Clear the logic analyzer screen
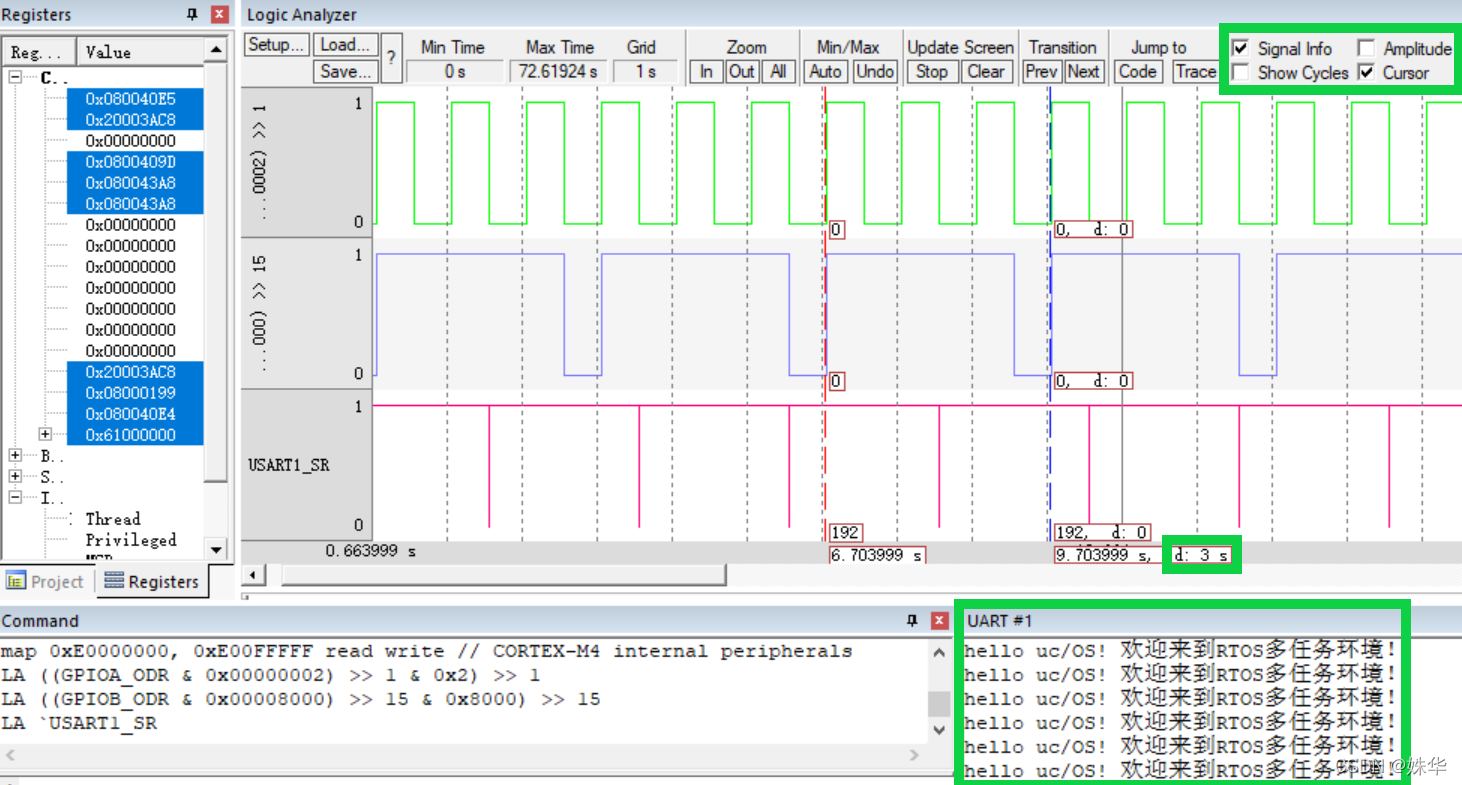 [986, 71]
